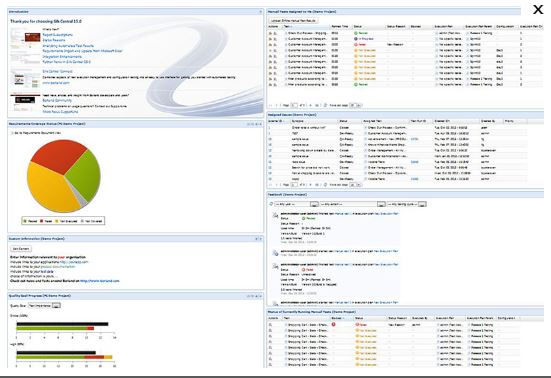Click the refresh icon in the Feedback panel
551x378 pixels.
tap(271, 204)
